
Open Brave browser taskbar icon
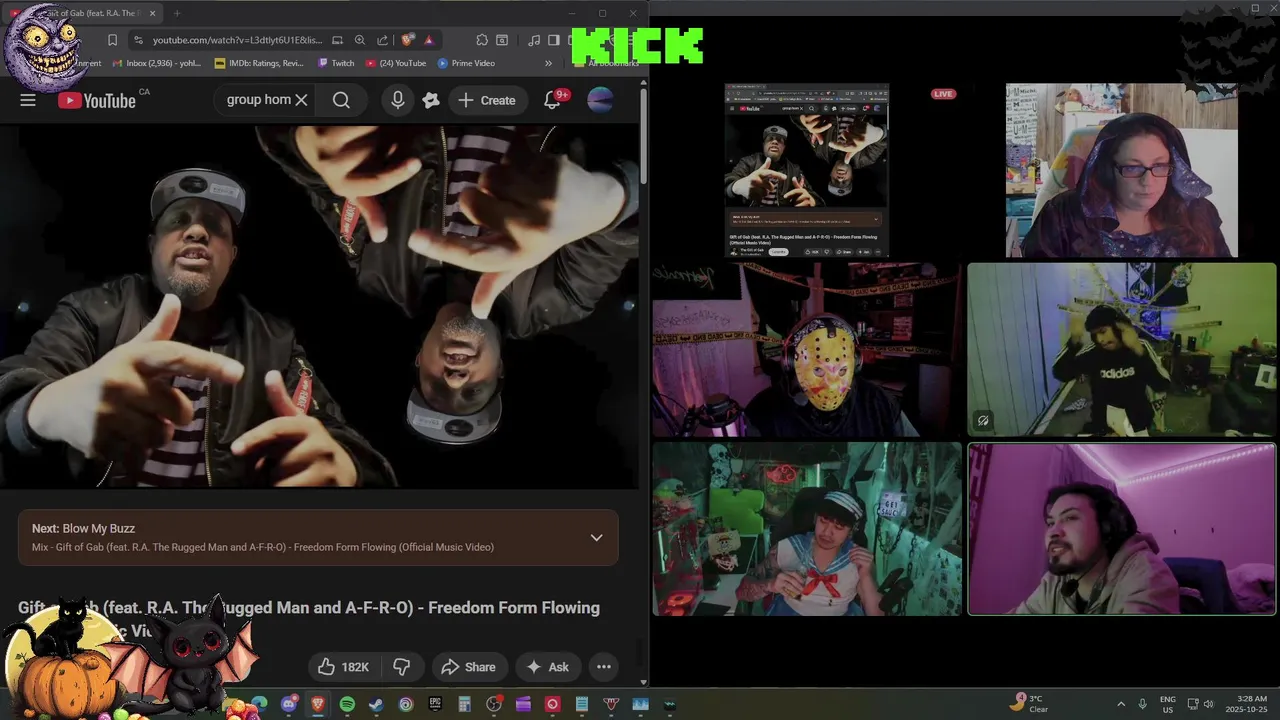coord(318,704)
